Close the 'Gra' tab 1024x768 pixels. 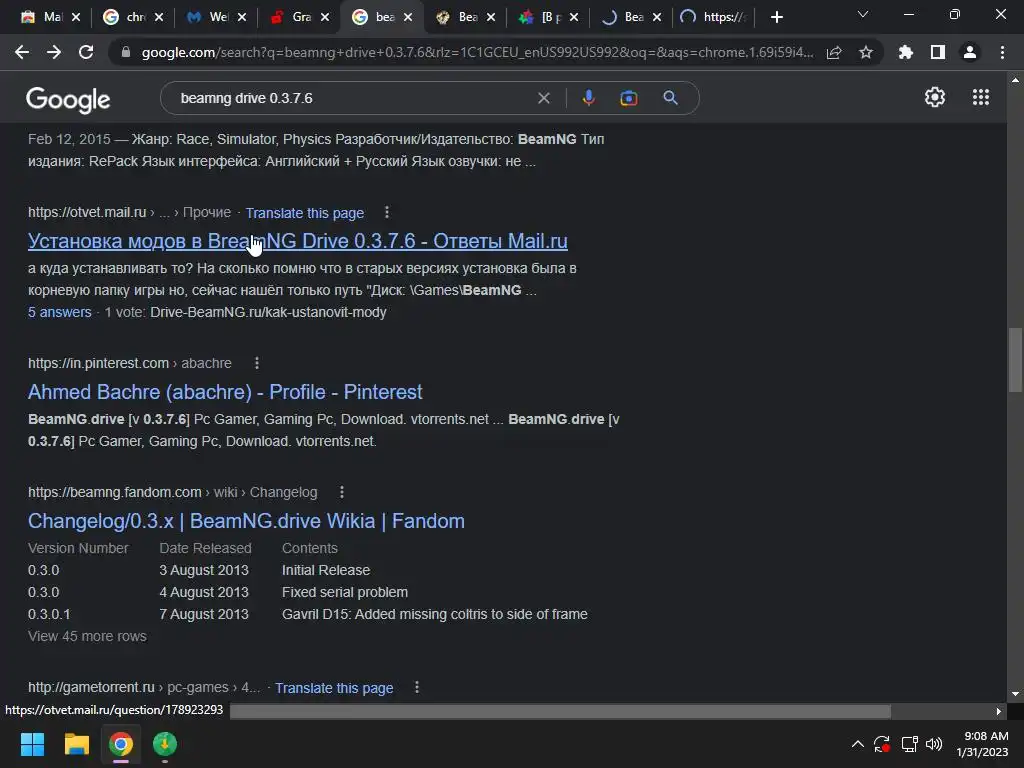325,17
